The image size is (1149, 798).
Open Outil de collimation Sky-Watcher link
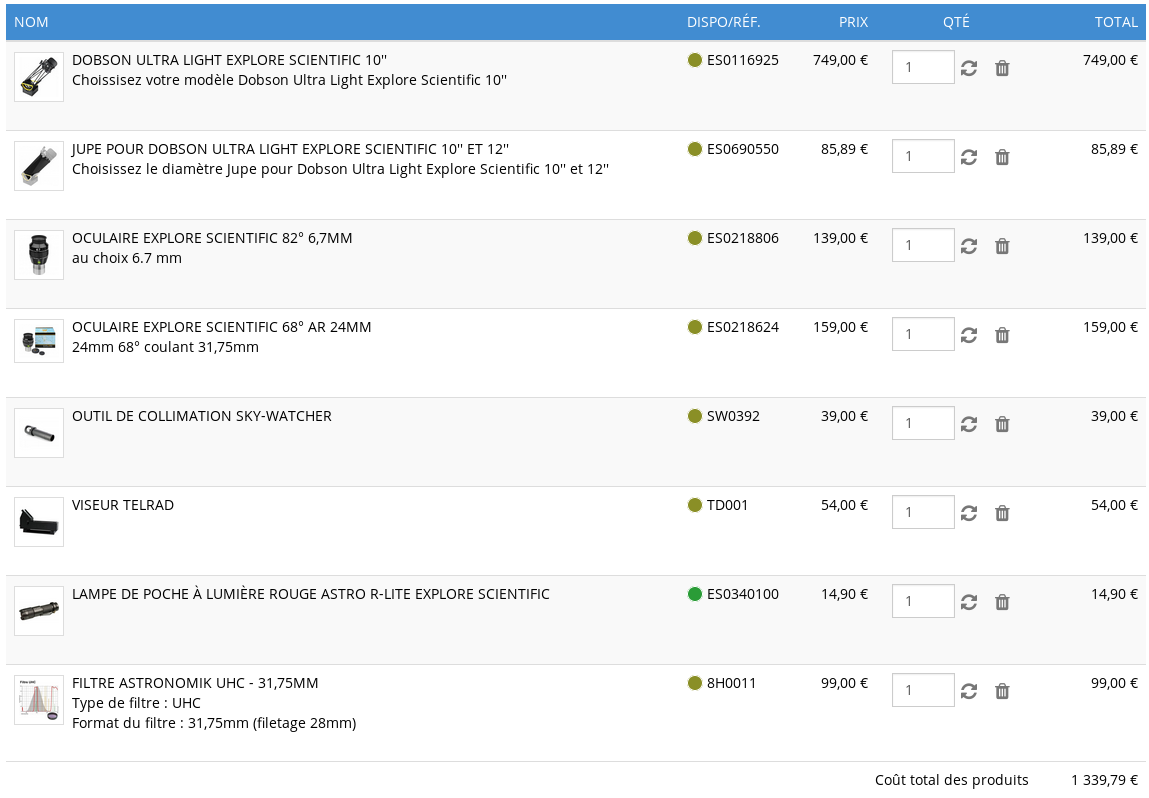202,416
